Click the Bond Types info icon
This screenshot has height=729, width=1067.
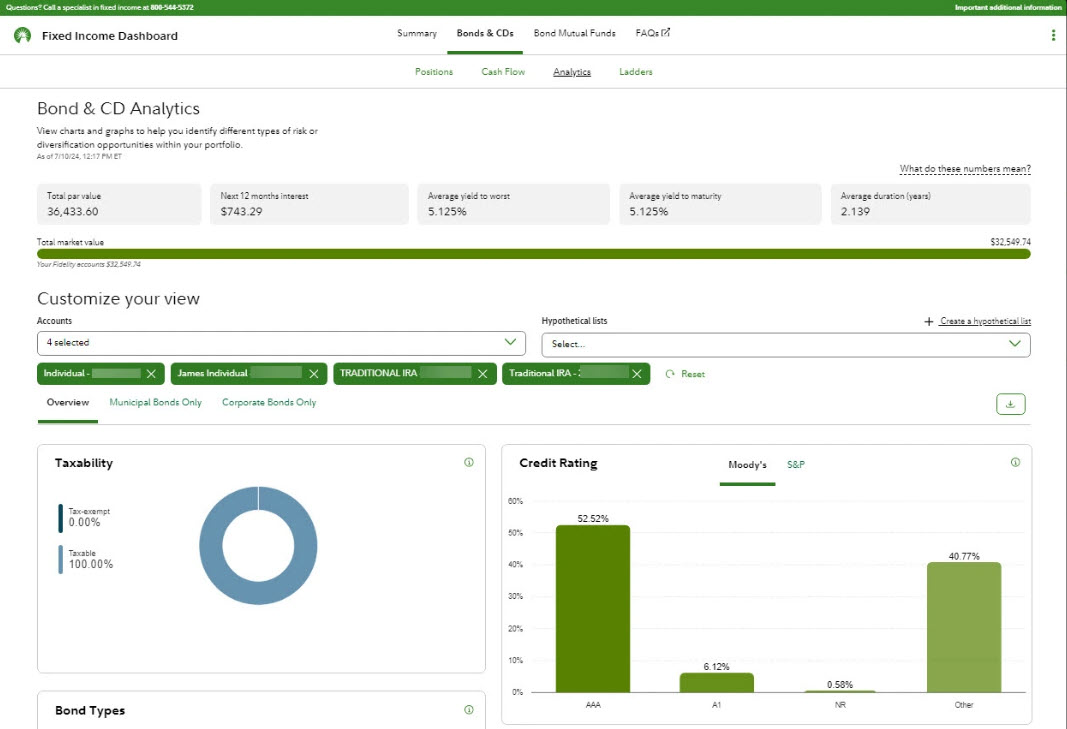pyautogui.click(x=469, y=710)
